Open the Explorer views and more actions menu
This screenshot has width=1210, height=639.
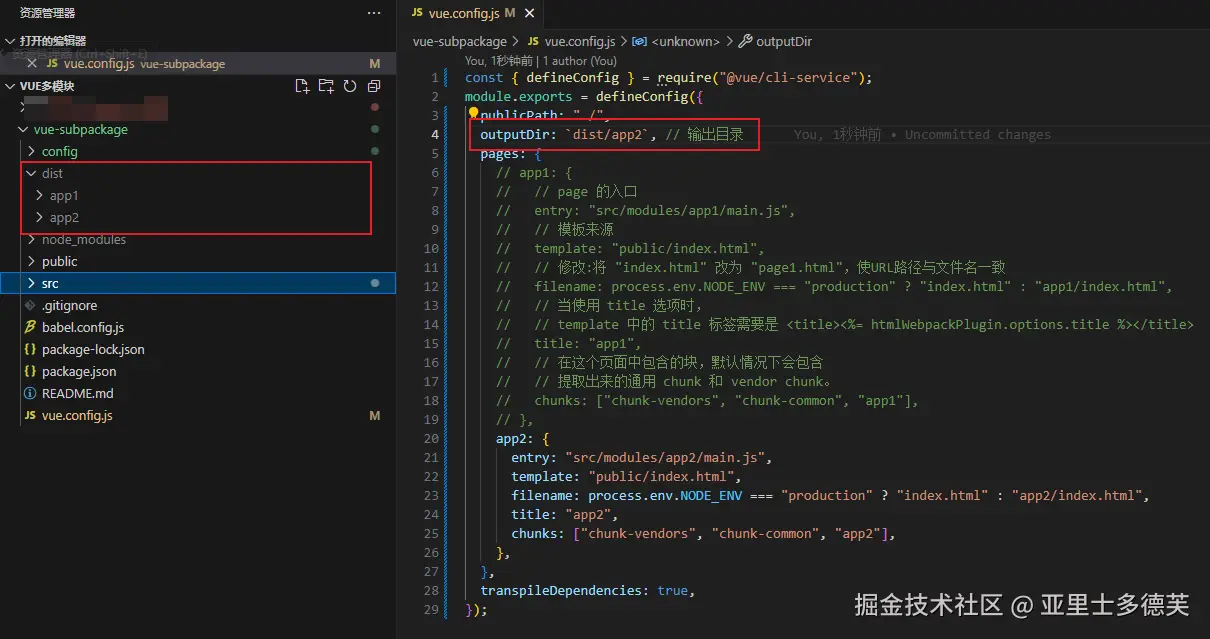[x=374, y=13]
